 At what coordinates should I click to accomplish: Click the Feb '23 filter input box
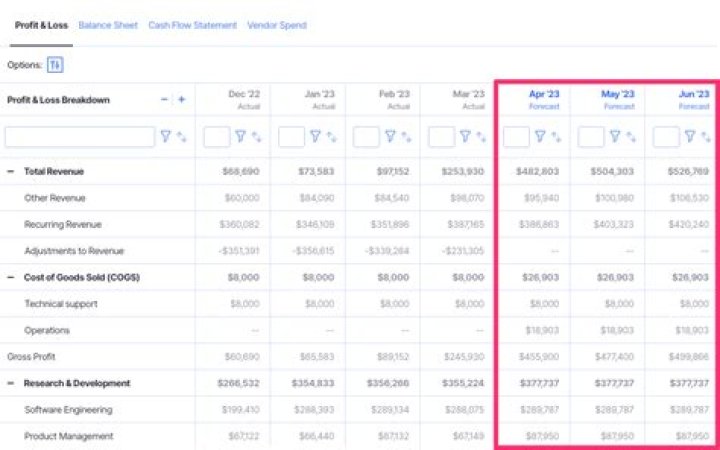pos(366,137)
